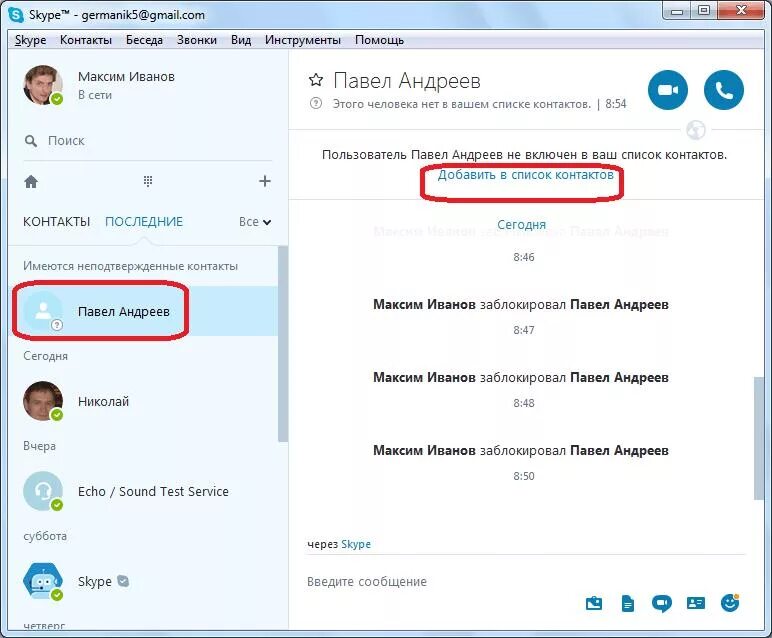Click the Максим Иванов profile name
Viewport: 772px width, 638px height.
tap(126, 76)
